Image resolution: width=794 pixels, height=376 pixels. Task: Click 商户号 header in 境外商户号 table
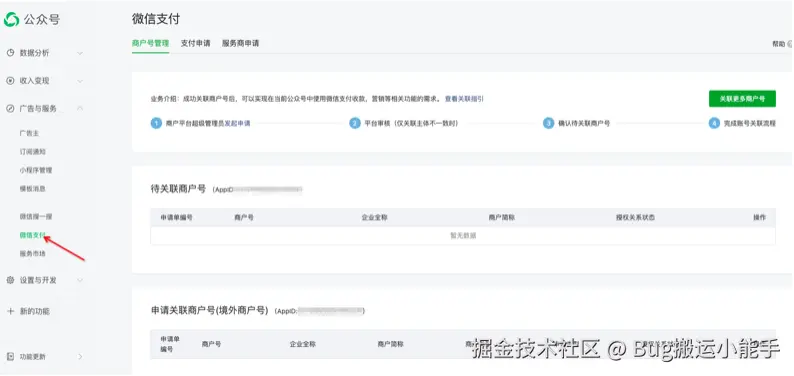211,344
